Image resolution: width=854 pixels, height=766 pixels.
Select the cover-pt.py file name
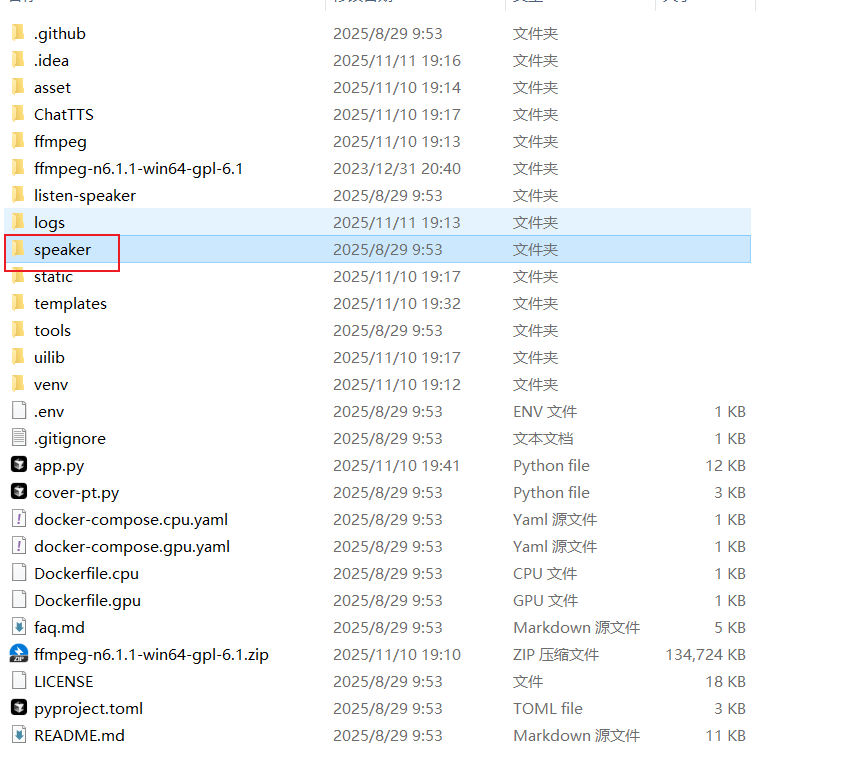point(76,493)
